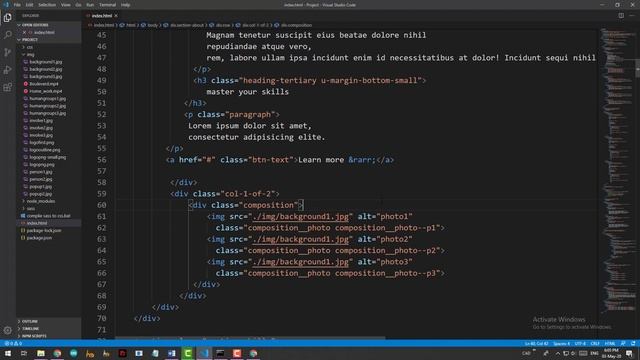Click HTML language mode in status bar
The image size is (640, 360).
tap(610, 343)
